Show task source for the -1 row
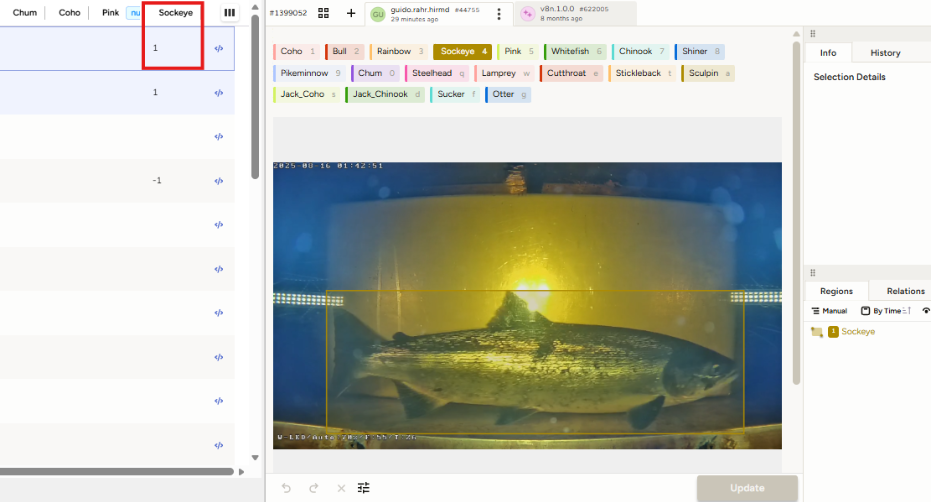 point(219,181)
